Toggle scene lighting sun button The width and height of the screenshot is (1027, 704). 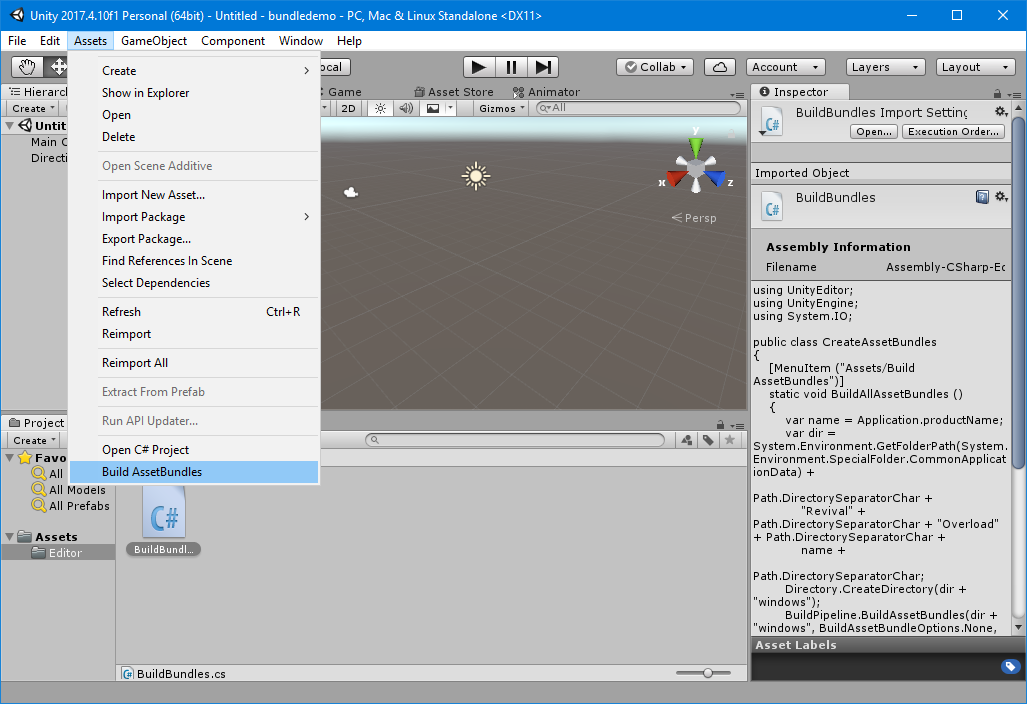[x=381, y=108]
